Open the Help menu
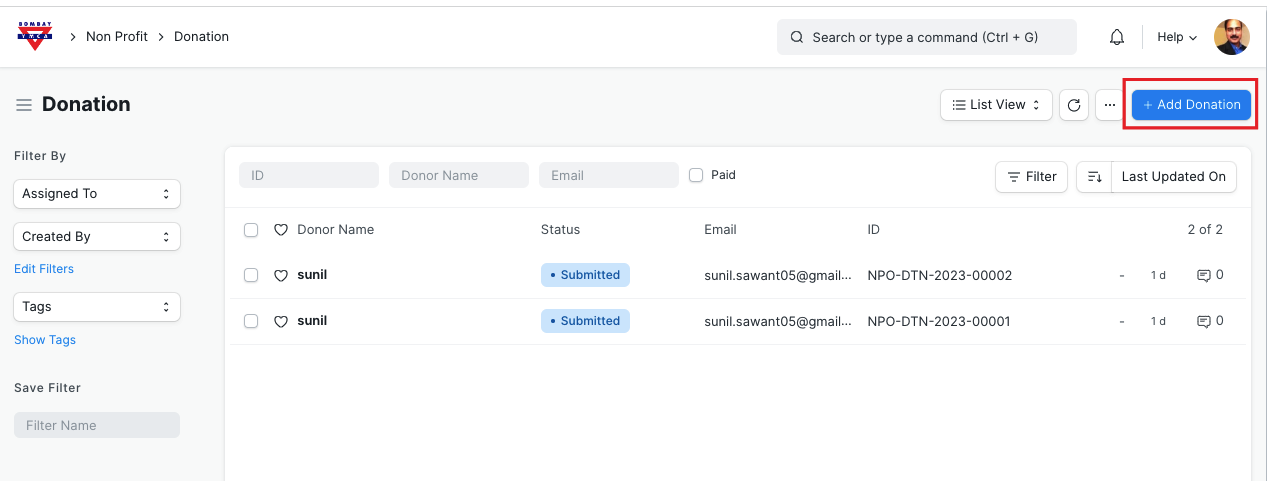Image resolution: width=1267 pixels, height=481 pixels. pyautogui.click(x=1176, y=37)
